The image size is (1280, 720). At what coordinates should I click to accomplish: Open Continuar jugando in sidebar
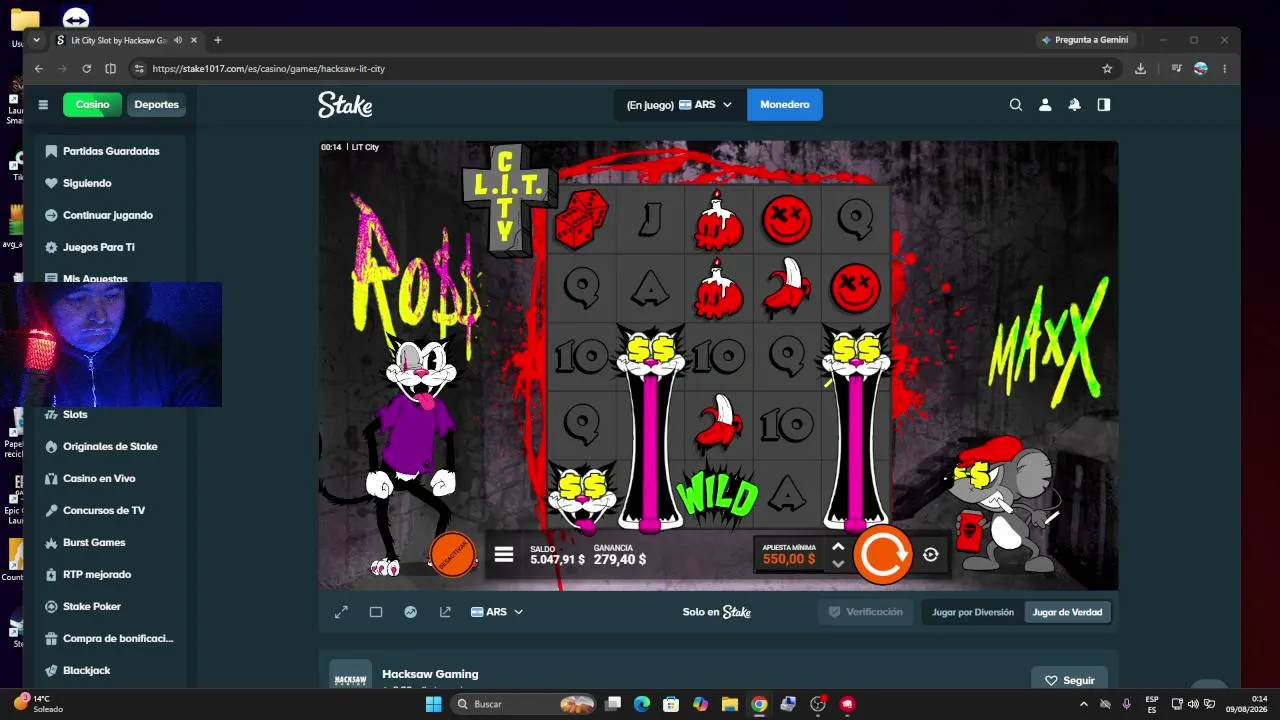pyautogui.click(x=110, y=215)
